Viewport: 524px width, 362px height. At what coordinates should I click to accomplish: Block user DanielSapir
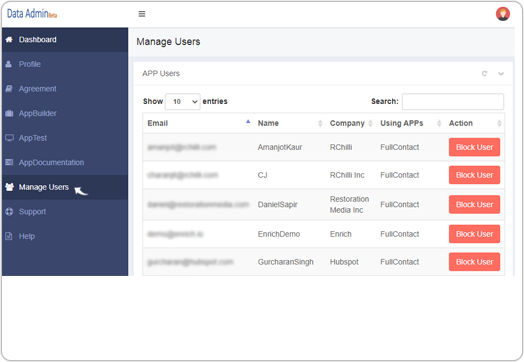[x=474, y=205]
